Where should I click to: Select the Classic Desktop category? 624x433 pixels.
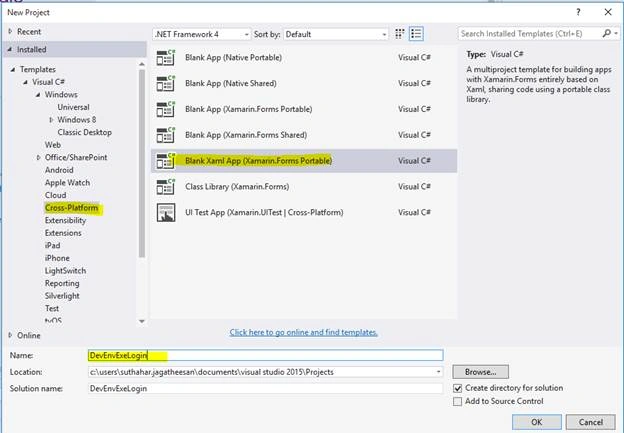pyautogui.click(x=84, y=132)
